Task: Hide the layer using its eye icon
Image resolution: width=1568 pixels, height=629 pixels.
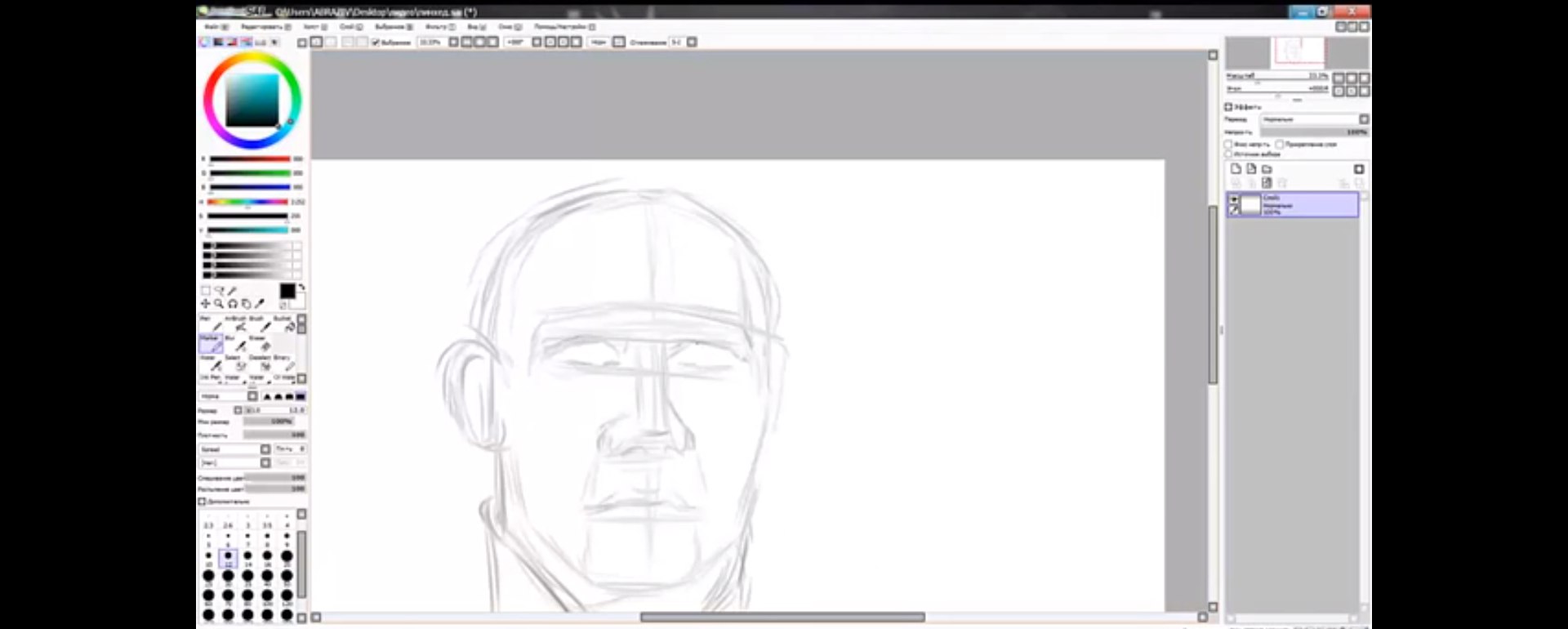Action: point(1234,199)
